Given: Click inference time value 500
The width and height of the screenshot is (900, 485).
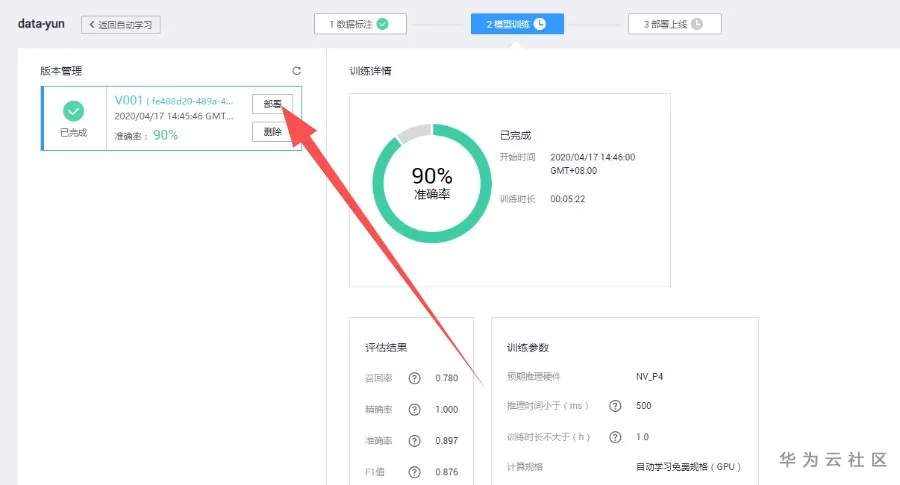Looking at the screenshot, I should click(x=643, y=406).
